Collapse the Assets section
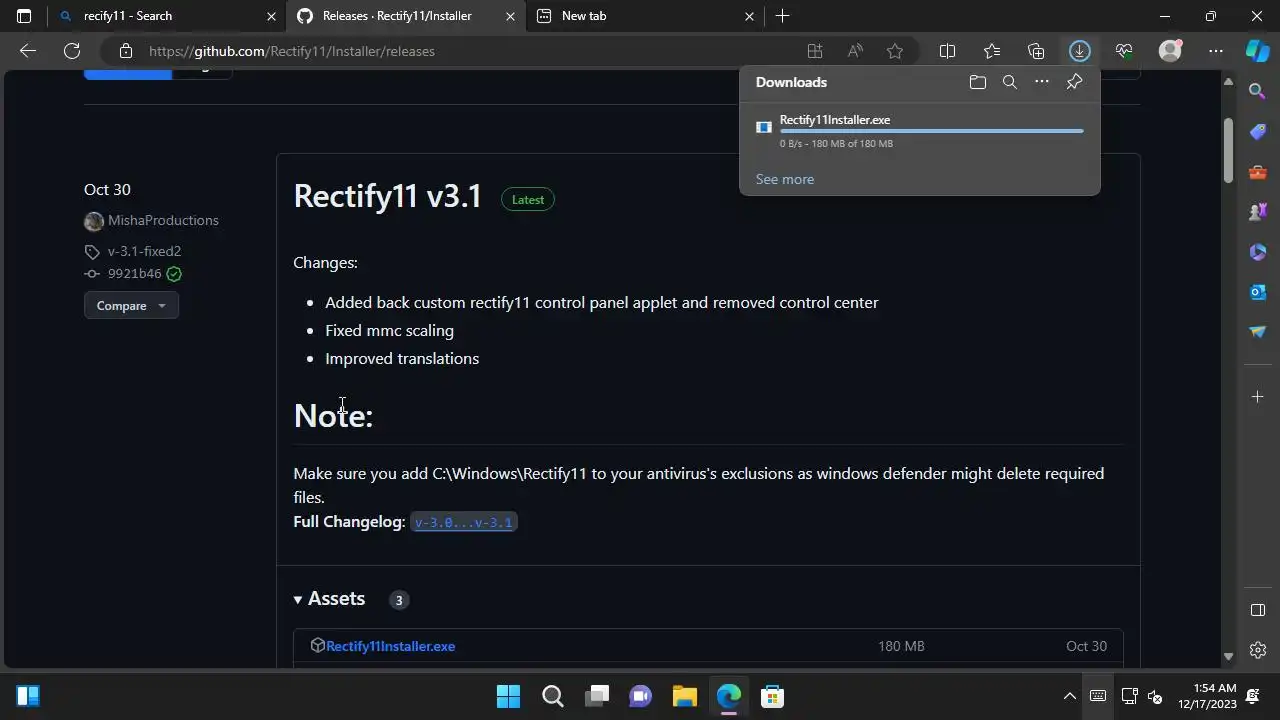Screen dimensions: 1280x720 pos(329,599)
